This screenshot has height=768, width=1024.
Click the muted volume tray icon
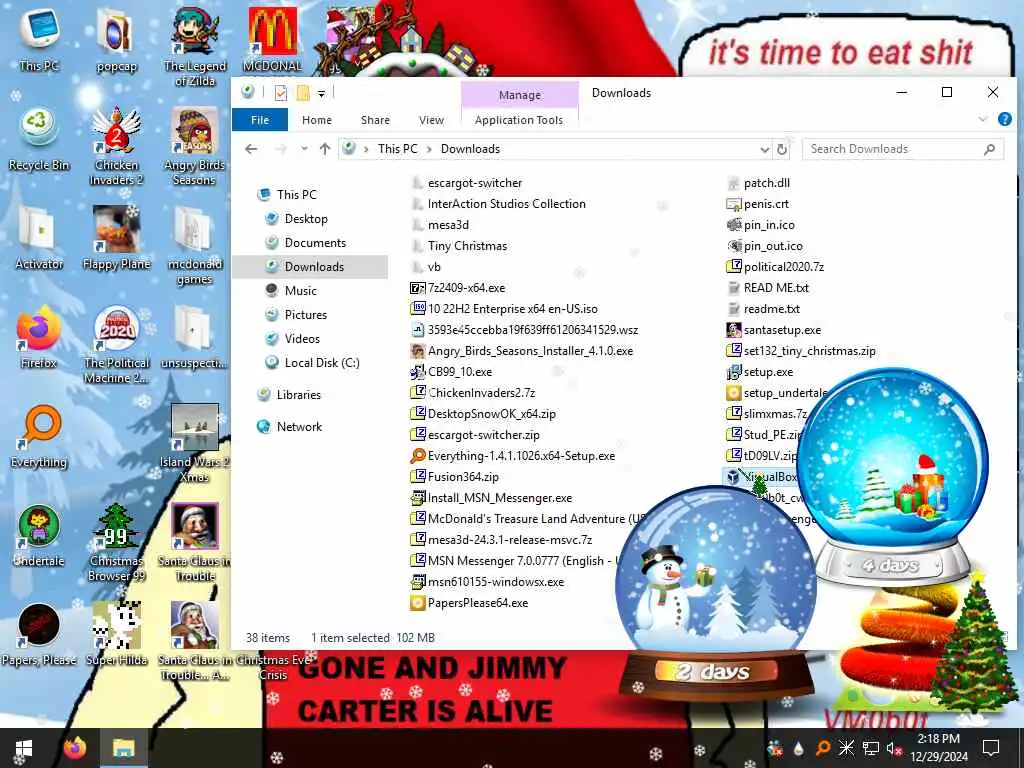(x=893, y=748)
